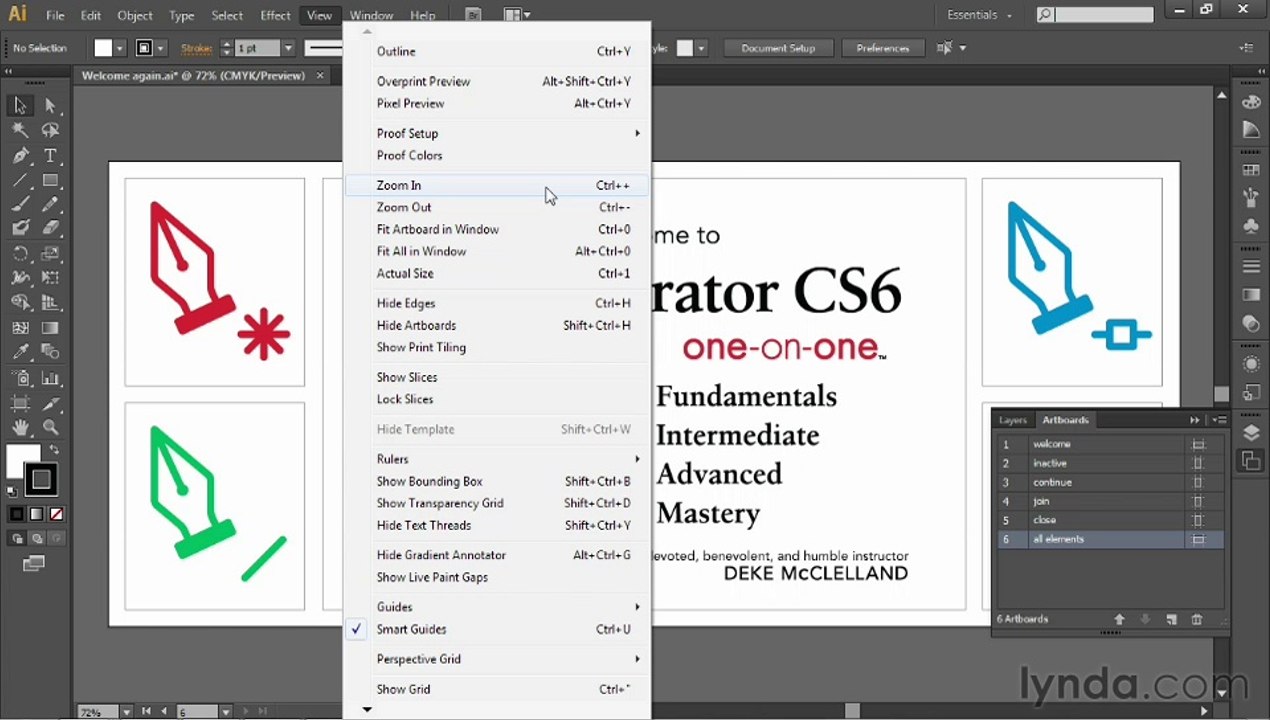The height and width of the screenshot is (720, 1270).
Task: Select the Zoom magnifier tool
Action: pyautogui.click(x=50, y=428)
